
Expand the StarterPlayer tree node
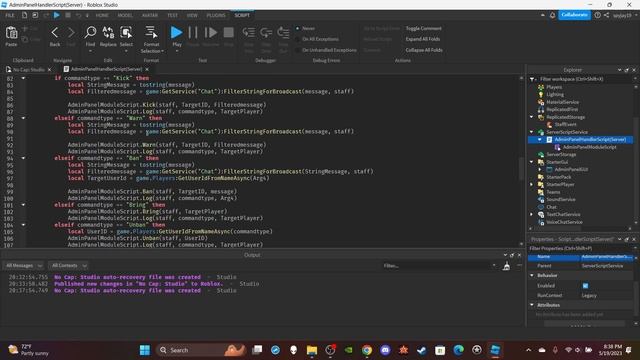532,184
